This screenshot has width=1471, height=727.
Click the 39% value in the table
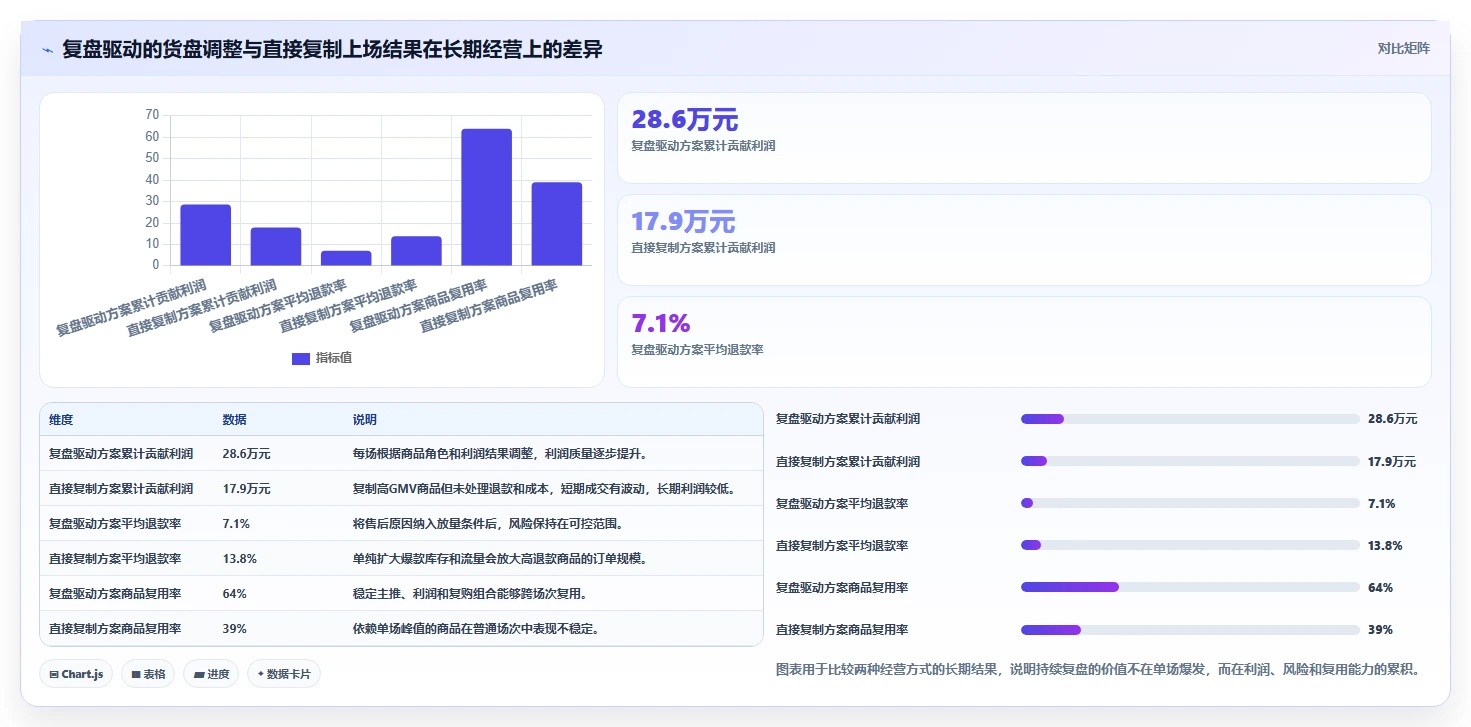pyautogui.click(x=235, y=629)
